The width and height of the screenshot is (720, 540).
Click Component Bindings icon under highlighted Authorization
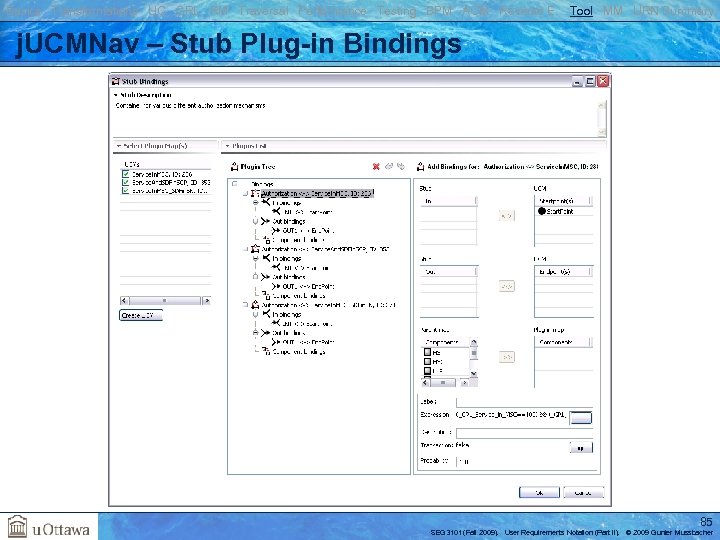click(x=266, y=239)
